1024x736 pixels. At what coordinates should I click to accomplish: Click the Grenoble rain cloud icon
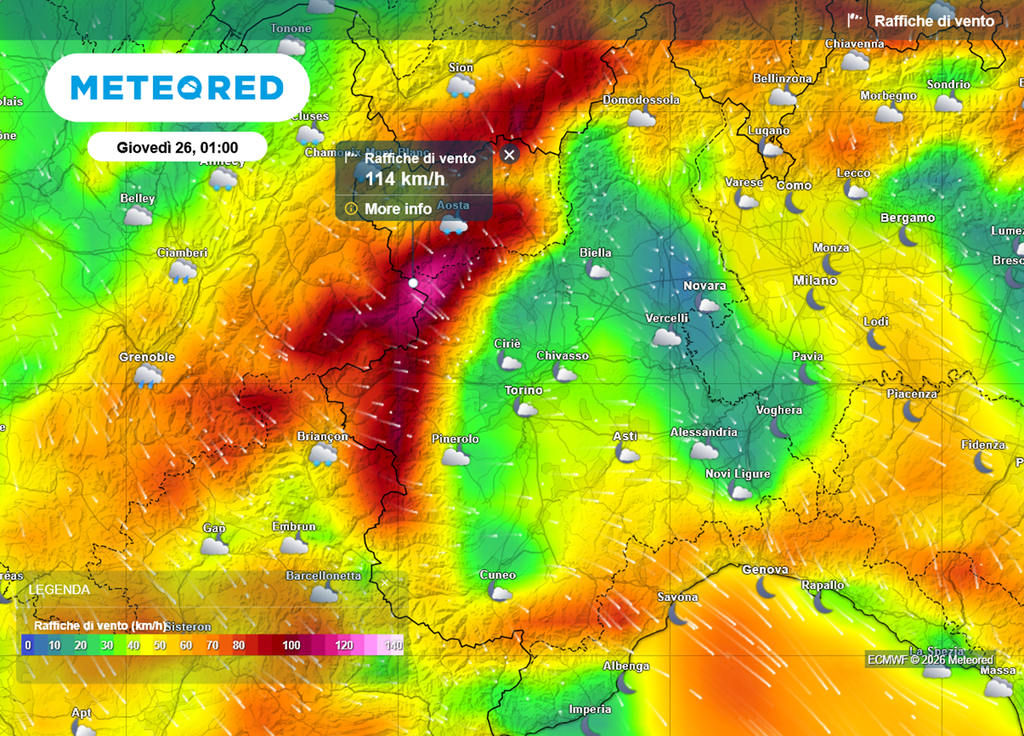(148, 376)
